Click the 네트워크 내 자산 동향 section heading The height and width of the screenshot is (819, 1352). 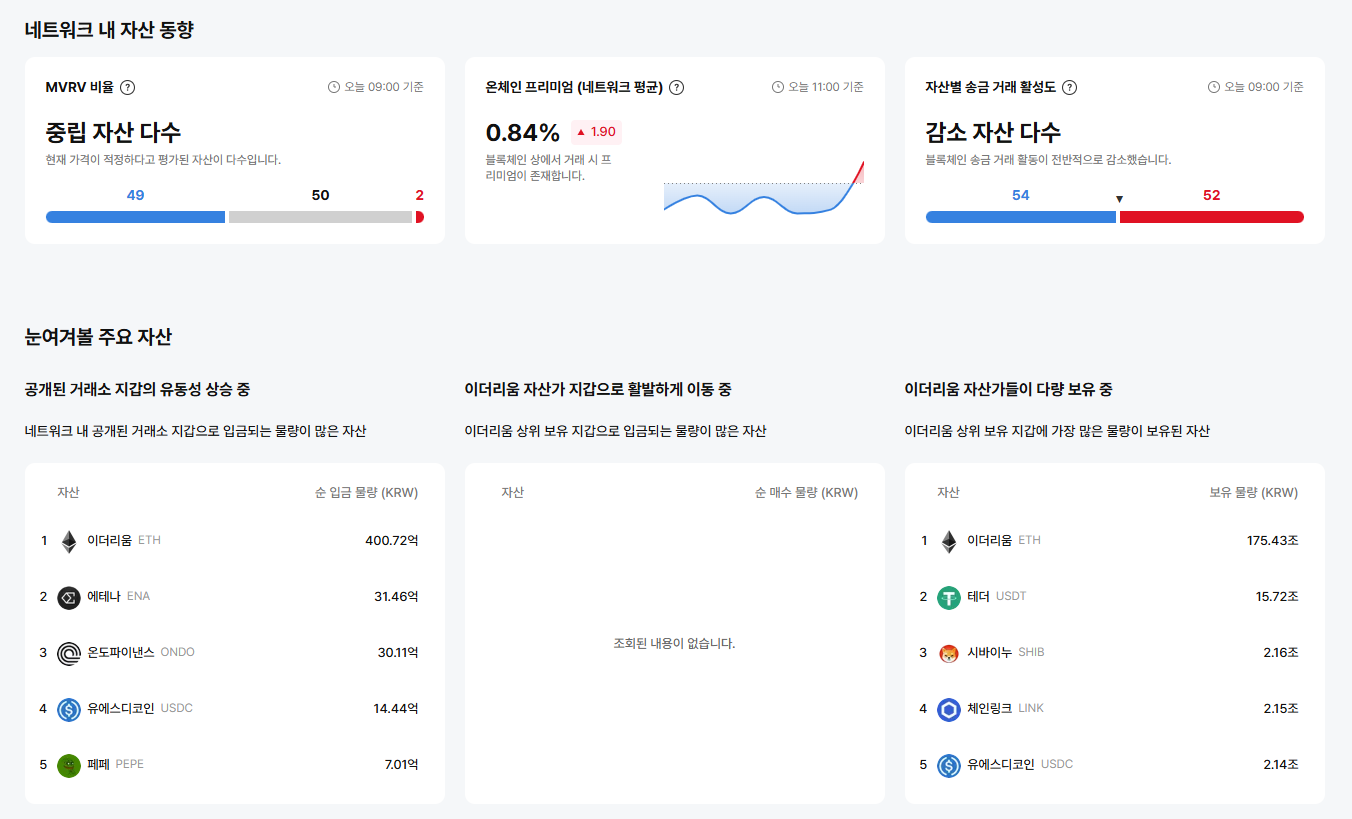point(109,30)
